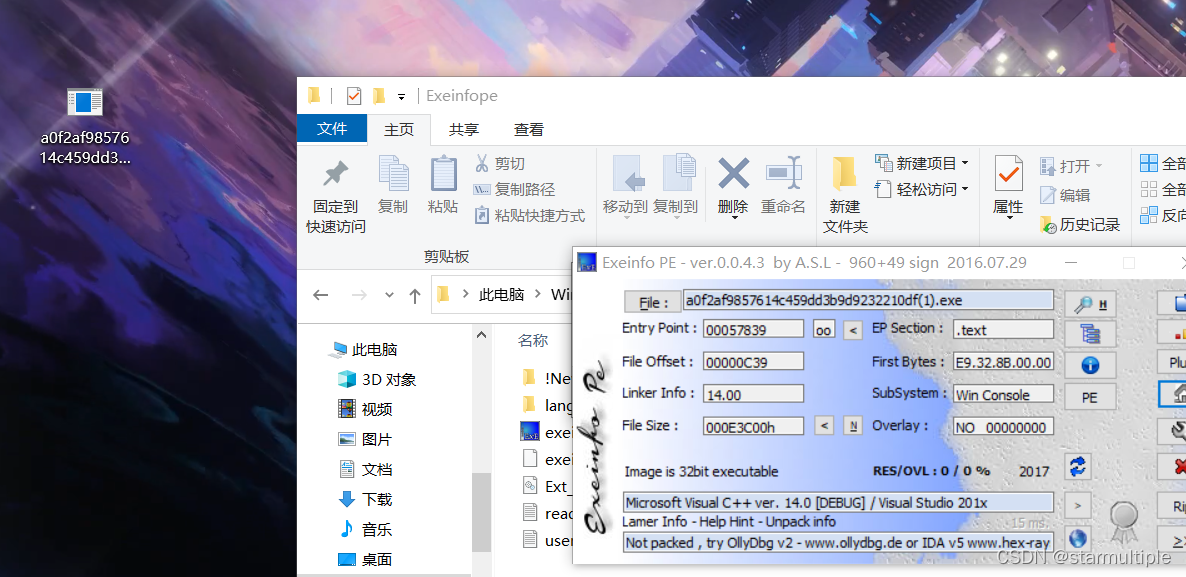Click the Explorer up arrow button
Screen dimensions: 1186x577
(x=414, y=295)
